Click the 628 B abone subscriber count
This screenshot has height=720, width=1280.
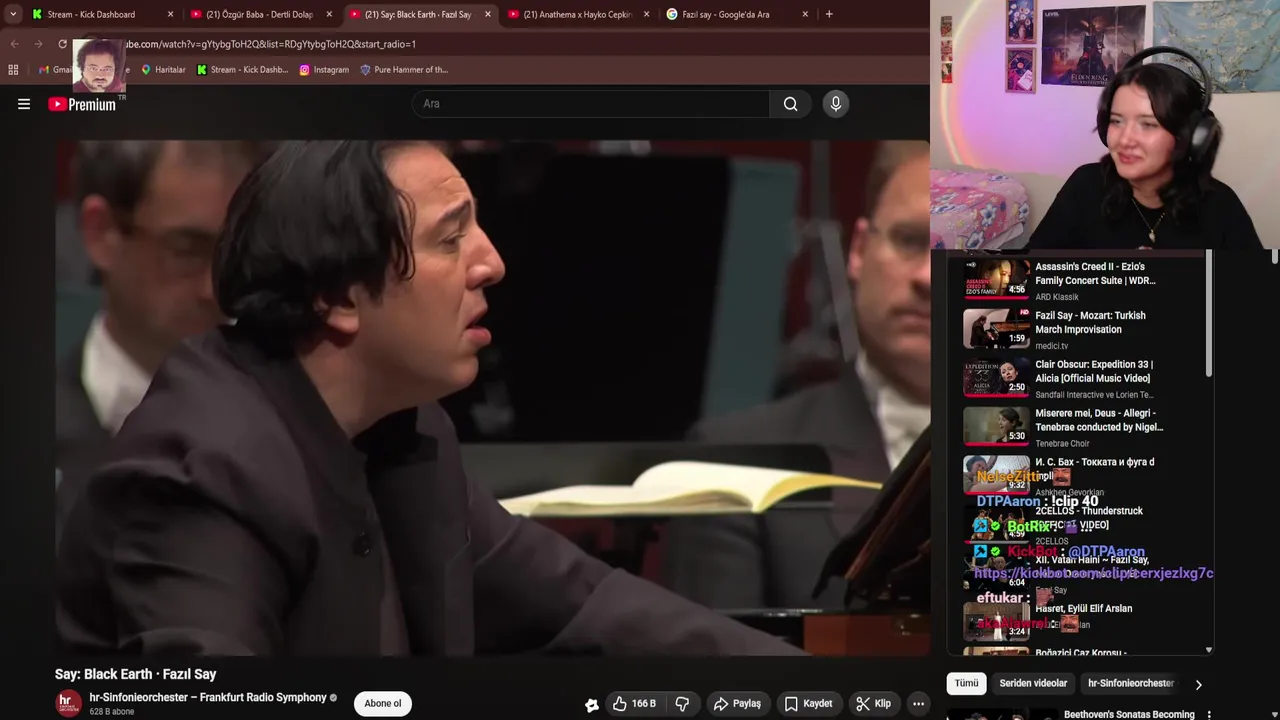(x=112, y=712)
